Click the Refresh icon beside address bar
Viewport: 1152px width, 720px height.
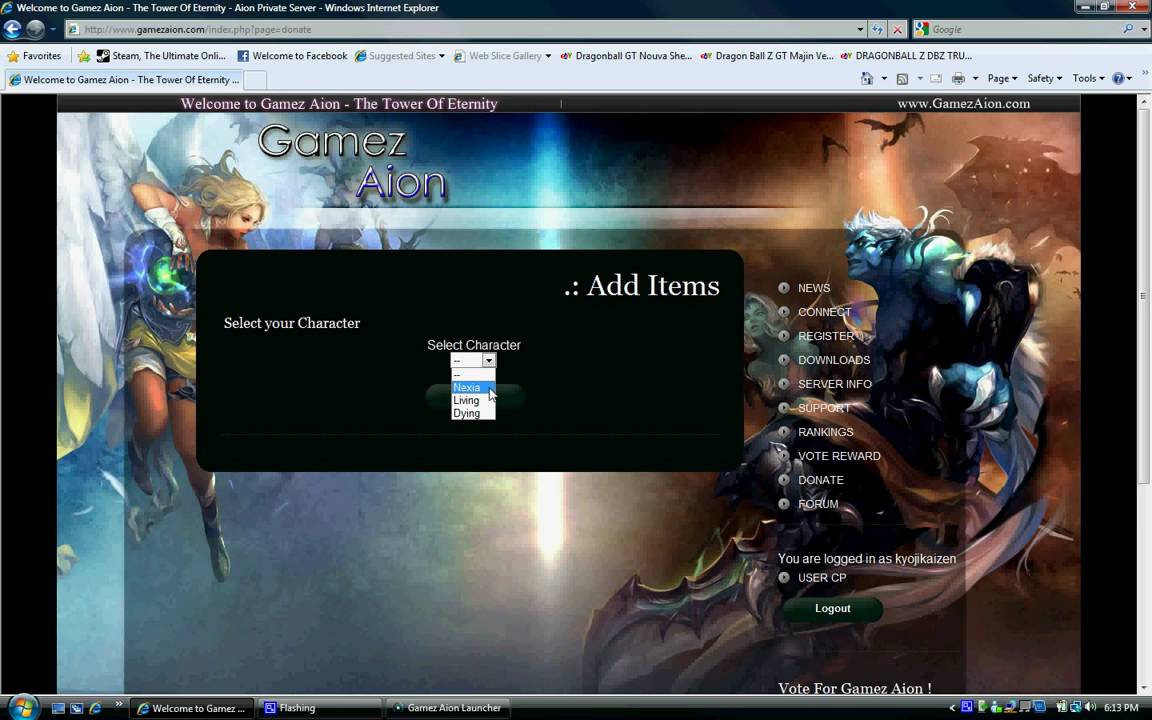[x=877, y=29]
